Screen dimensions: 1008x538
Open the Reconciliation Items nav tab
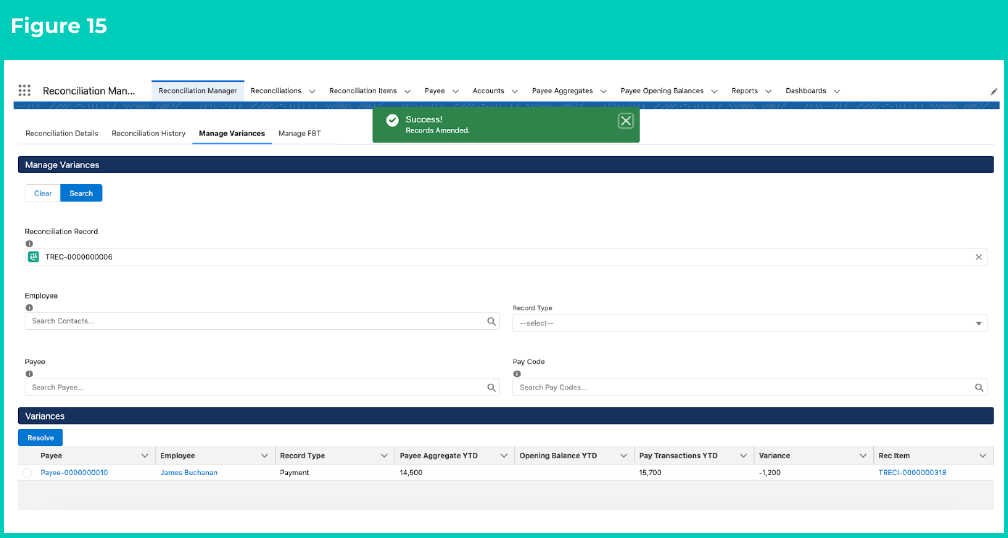pos(363,91)
